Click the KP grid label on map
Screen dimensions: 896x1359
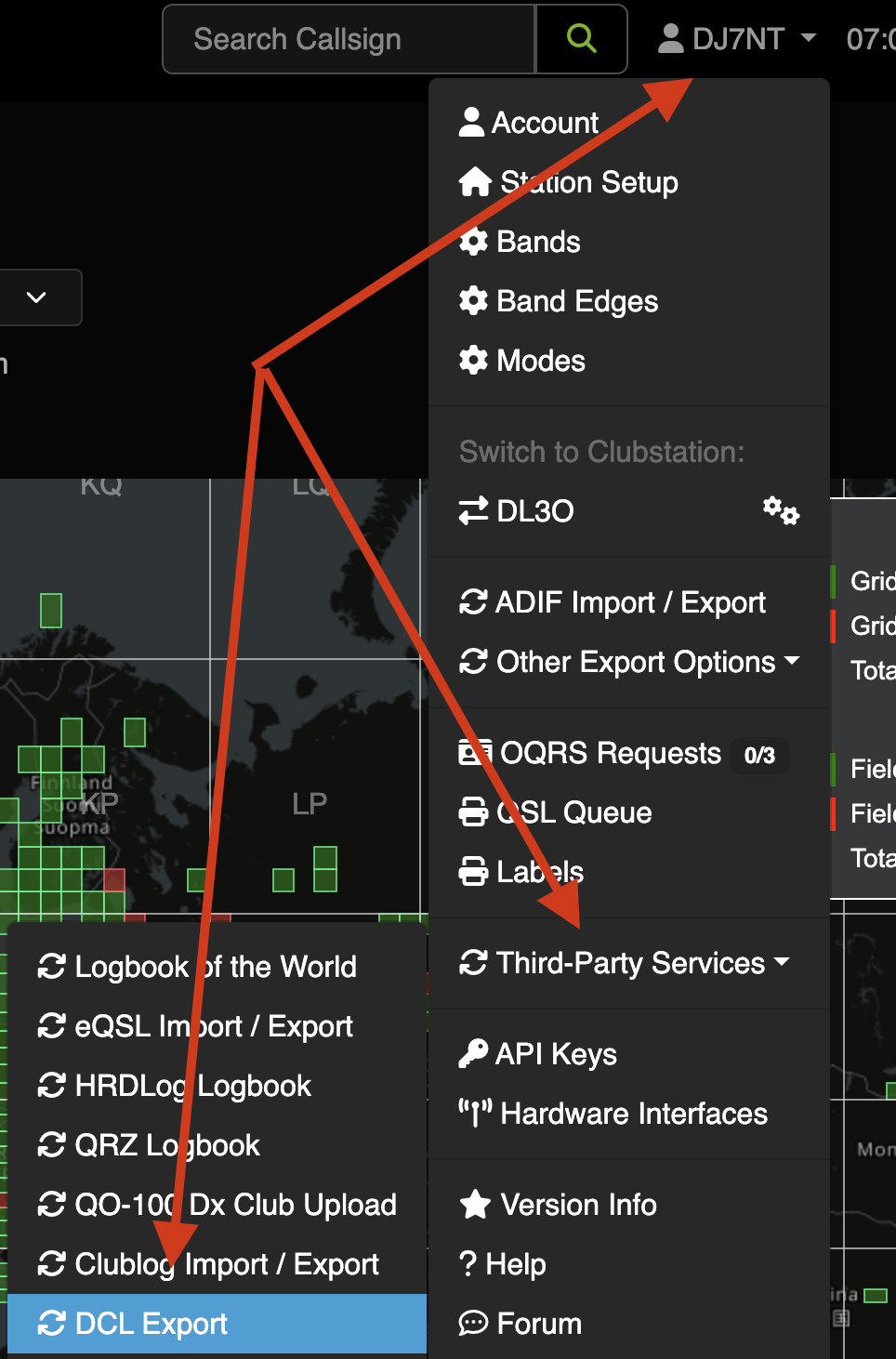point(99,804)
